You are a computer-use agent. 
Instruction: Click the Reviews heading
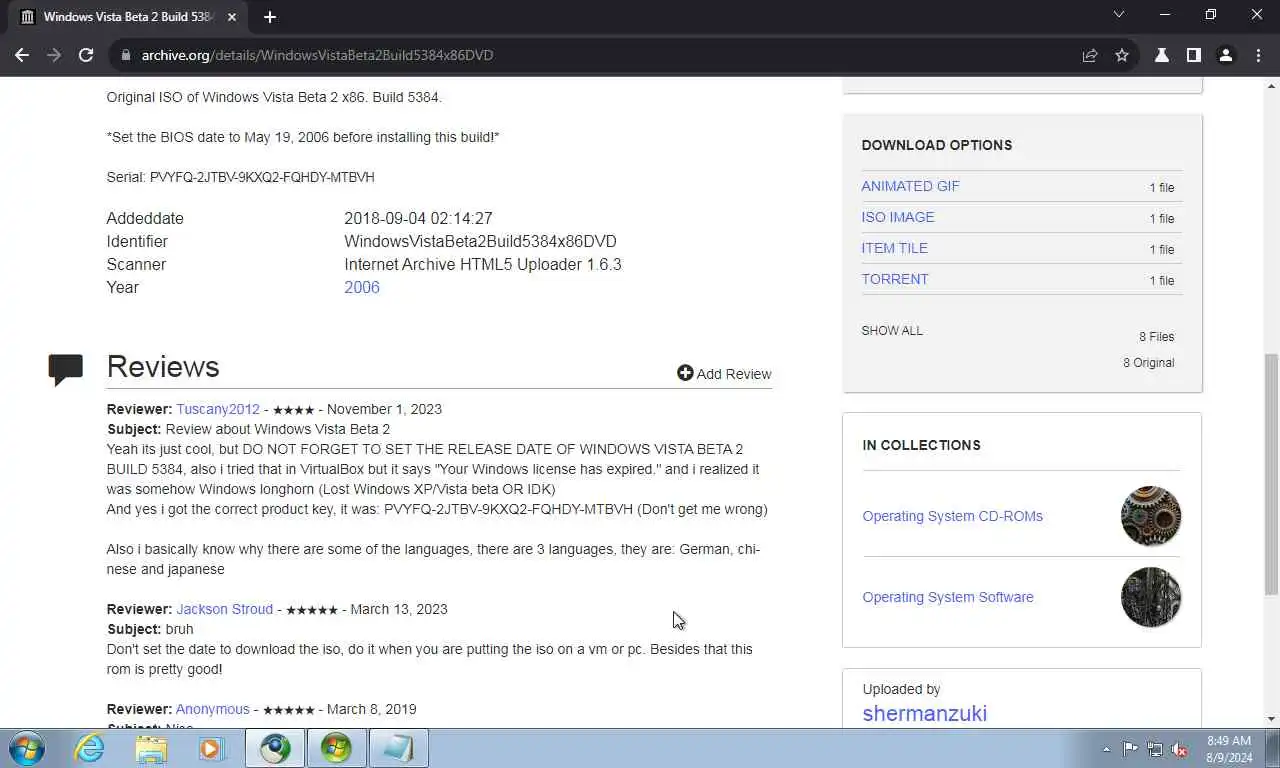point(163,366)
